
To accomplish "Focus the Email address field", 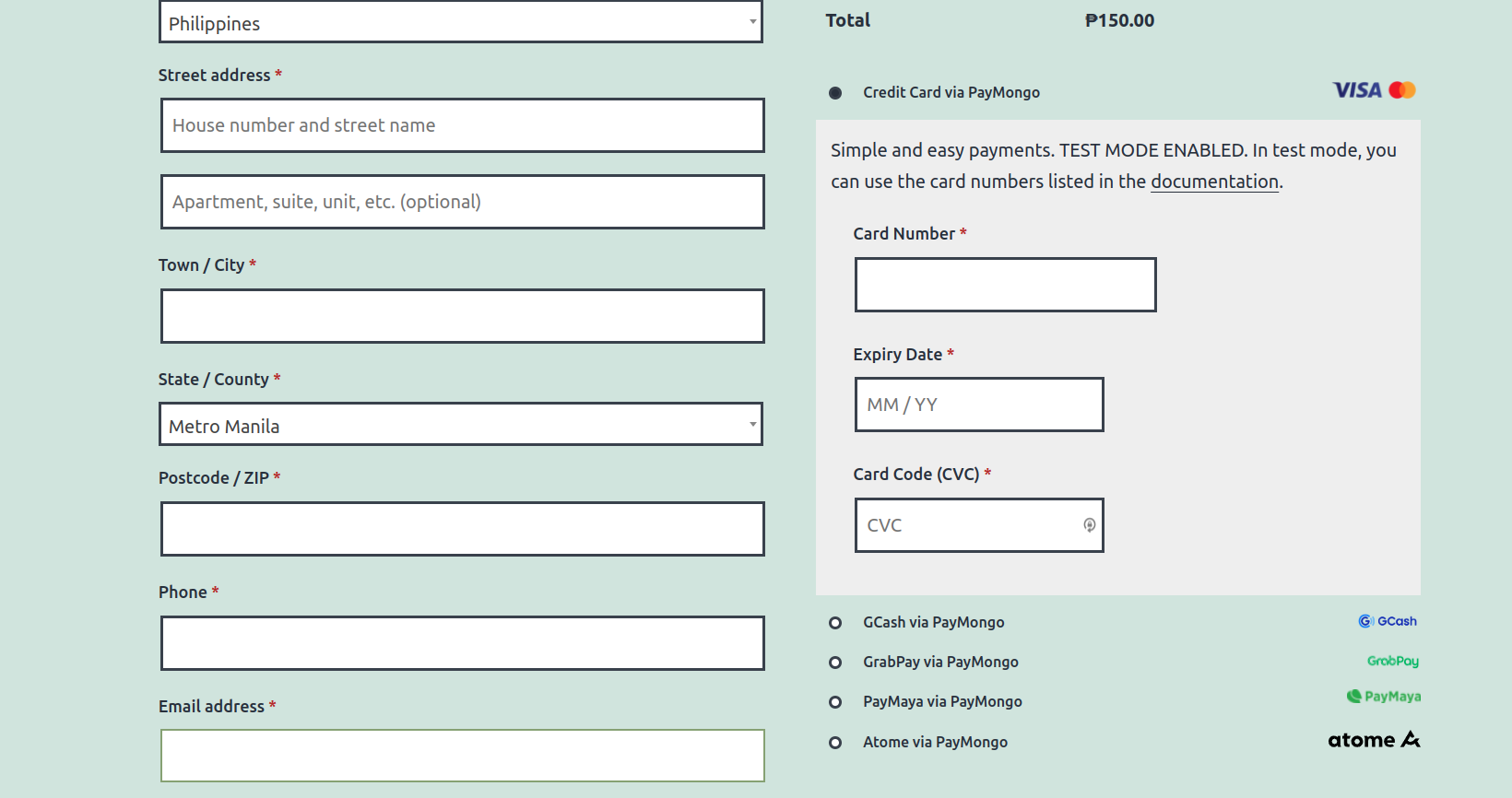I will [x=463, y=756].
